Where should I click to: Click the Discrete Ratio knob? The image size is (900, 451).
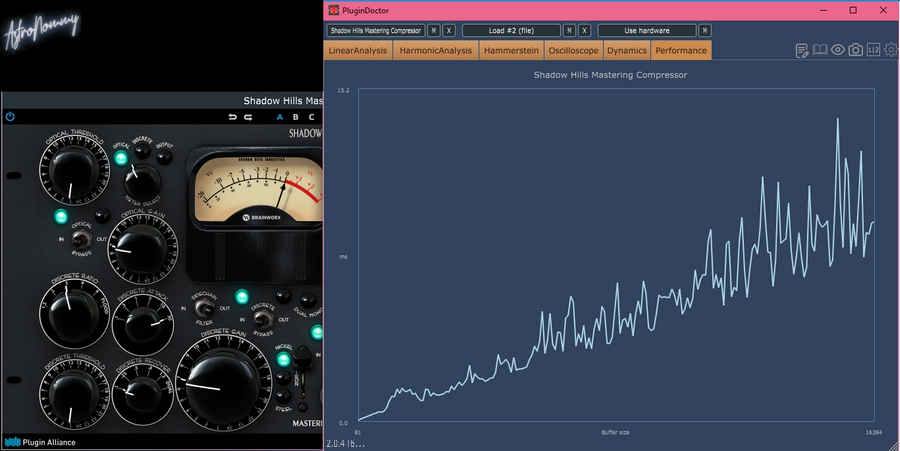coord(73,314)
